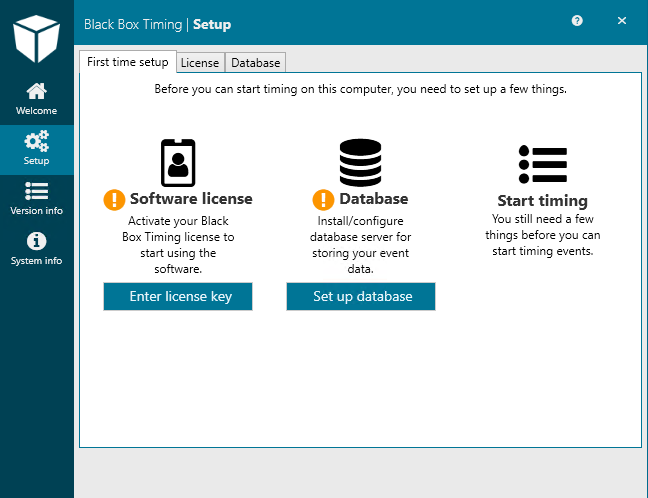Switch to the Database tab
This screenshot has height=498, width=648.
coord(255,63)
